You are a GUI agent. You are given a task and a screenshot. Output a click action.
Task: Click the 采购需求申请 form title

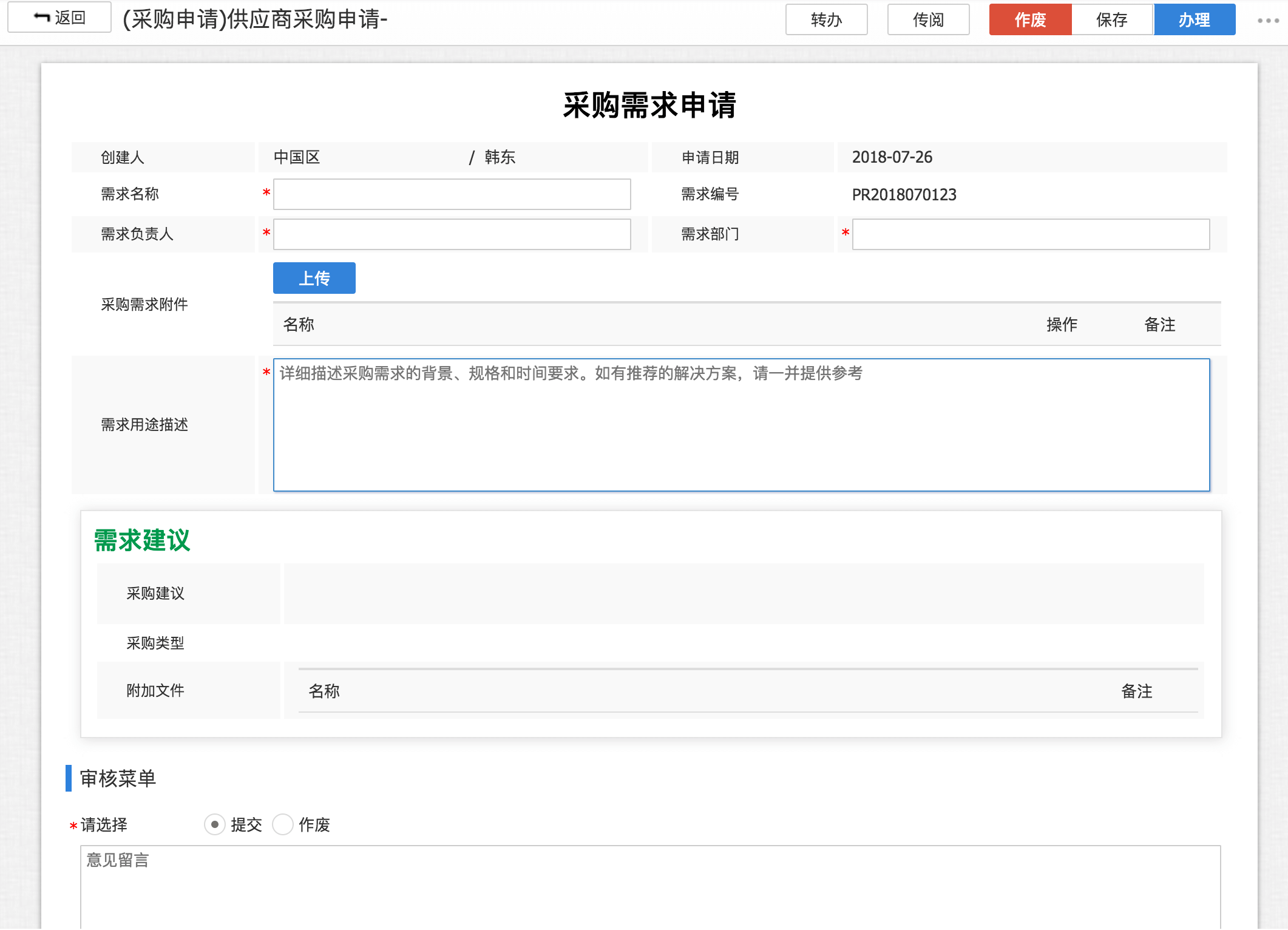[x=649, y=105]
